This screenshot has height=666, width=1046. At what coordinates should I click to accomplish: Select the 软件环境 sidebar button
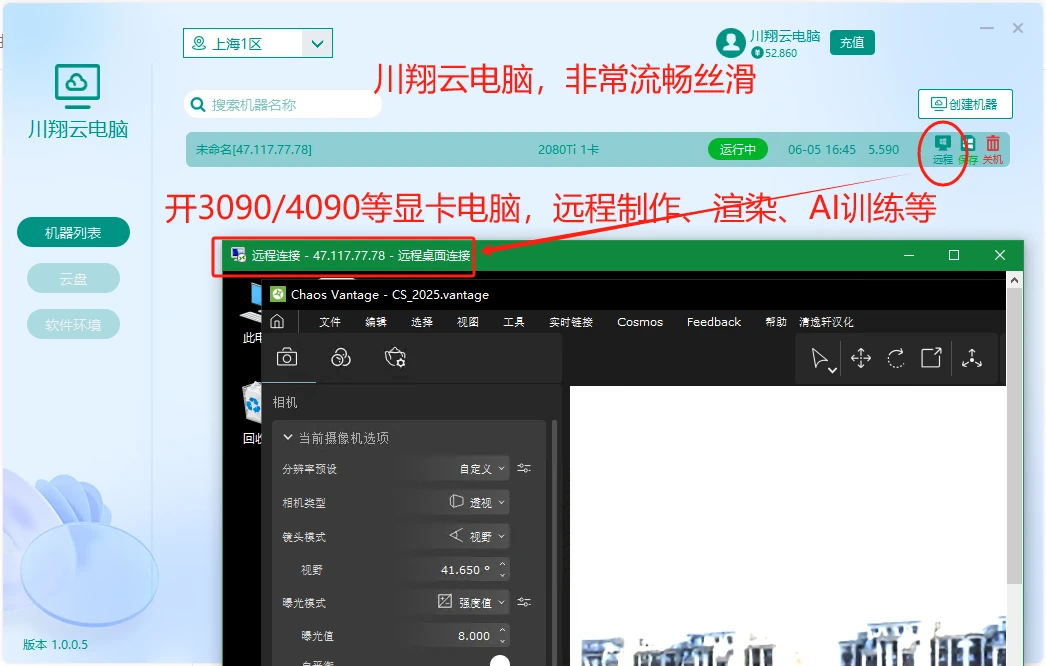(73, 324)
